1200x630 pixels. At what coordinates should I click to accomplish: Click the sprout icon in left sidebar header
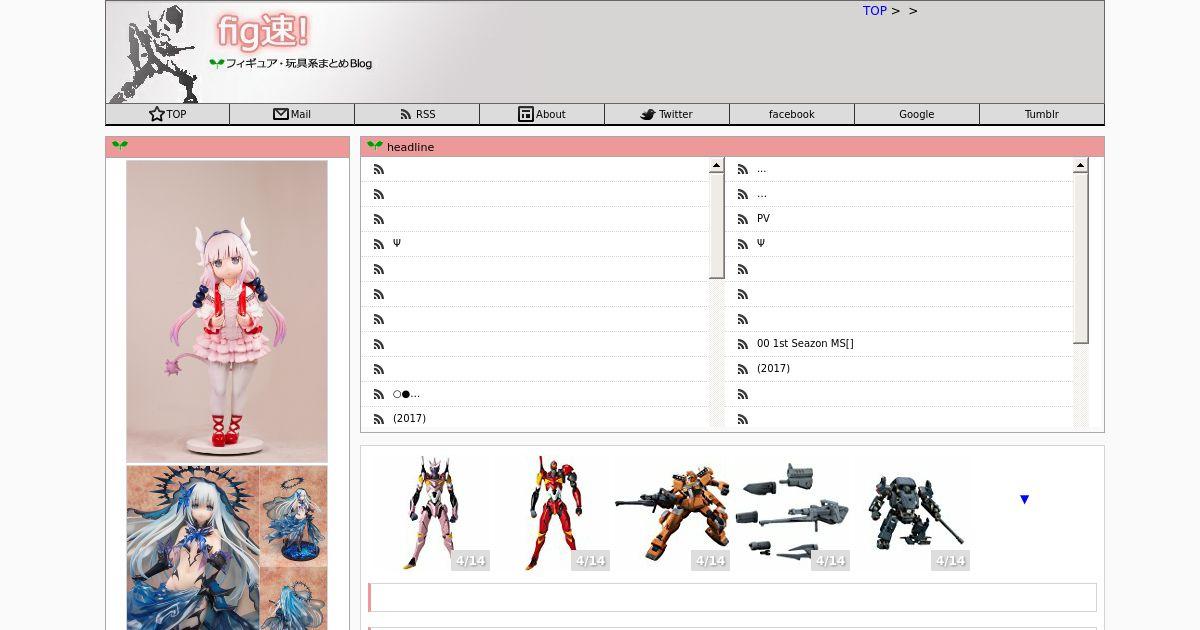(x=120, y=146)
